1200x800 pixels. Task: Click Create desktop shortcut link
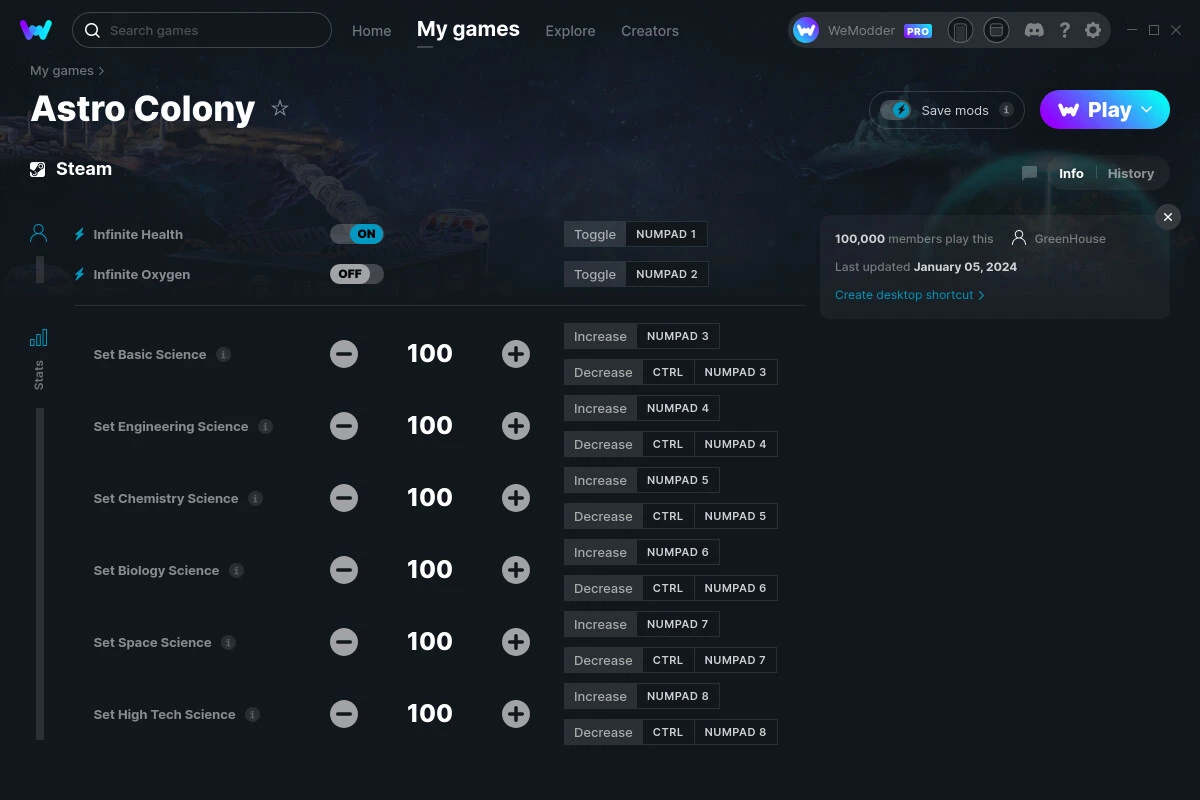click(x=910, y=295)
